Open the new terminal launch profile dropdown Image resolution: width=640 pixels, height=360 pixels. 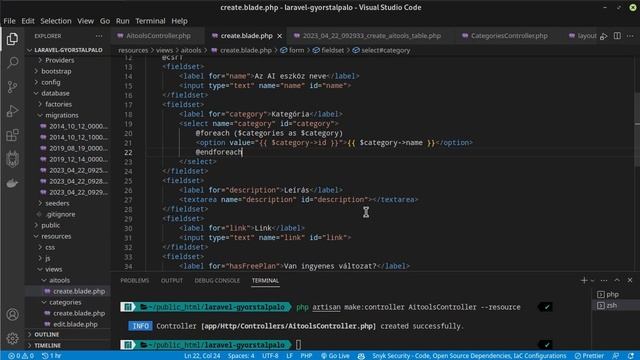pyautogui.click(x=592, y=280)
